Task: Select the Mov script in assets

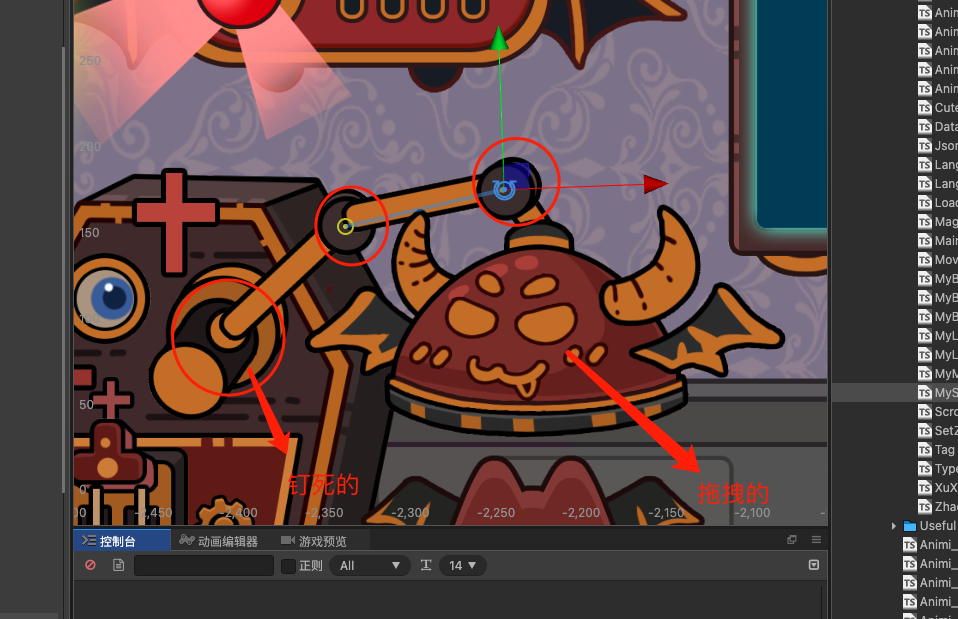Action: 937,259
